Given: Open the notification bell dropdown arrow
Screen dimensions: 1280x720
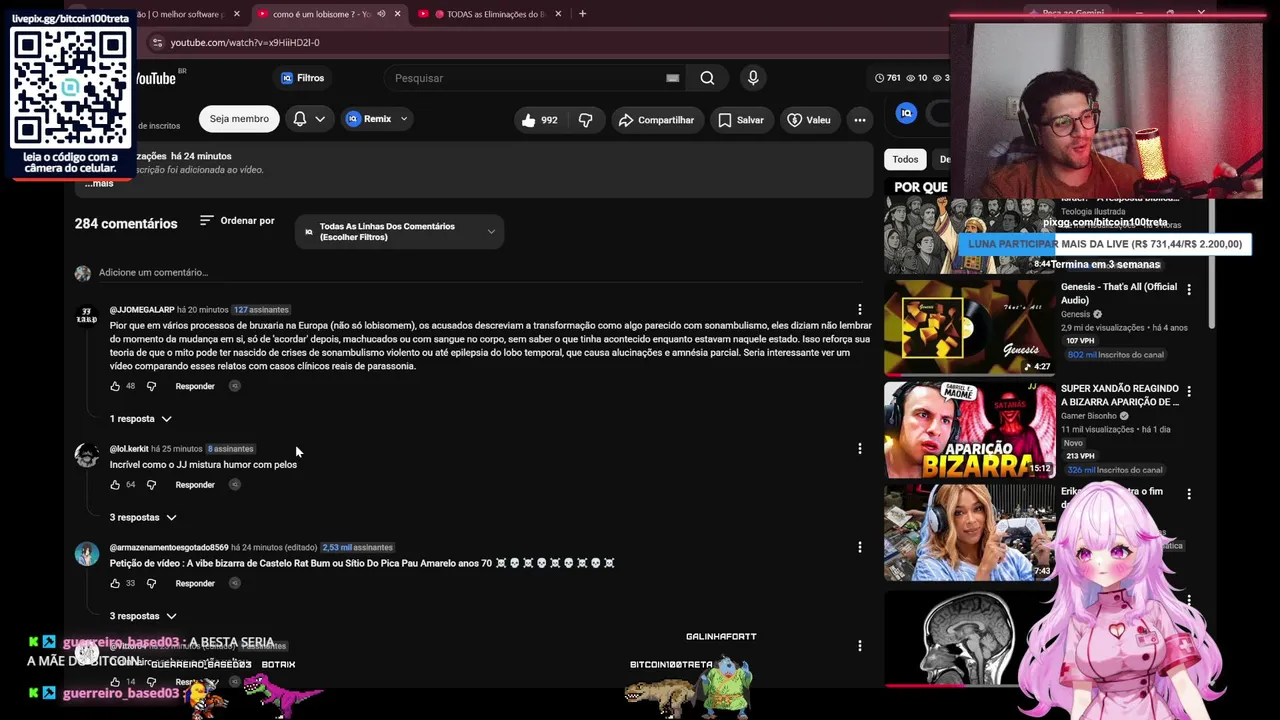Looking at the screenshot, I should 320,119.
